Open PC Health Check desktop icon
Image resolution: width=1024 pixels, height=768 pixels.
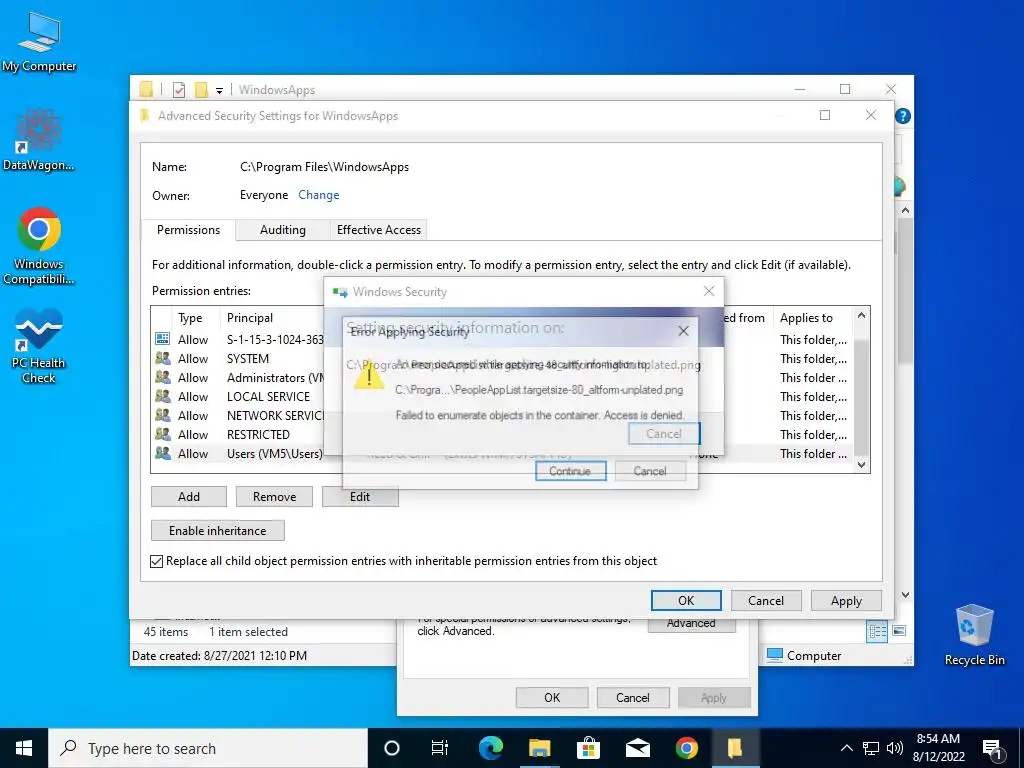click(x=39, y=346)
